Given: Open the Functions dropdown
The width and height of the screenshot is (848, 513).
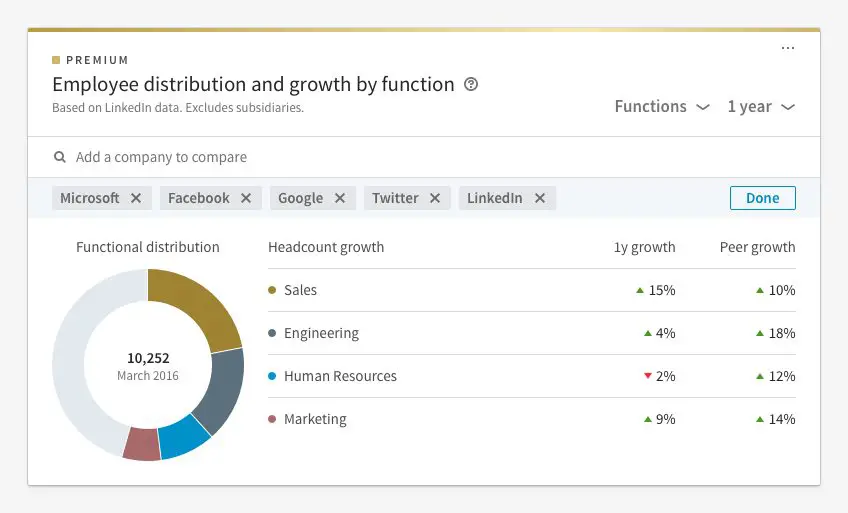Looking at the screenshot, I should (x=662, y=106).
